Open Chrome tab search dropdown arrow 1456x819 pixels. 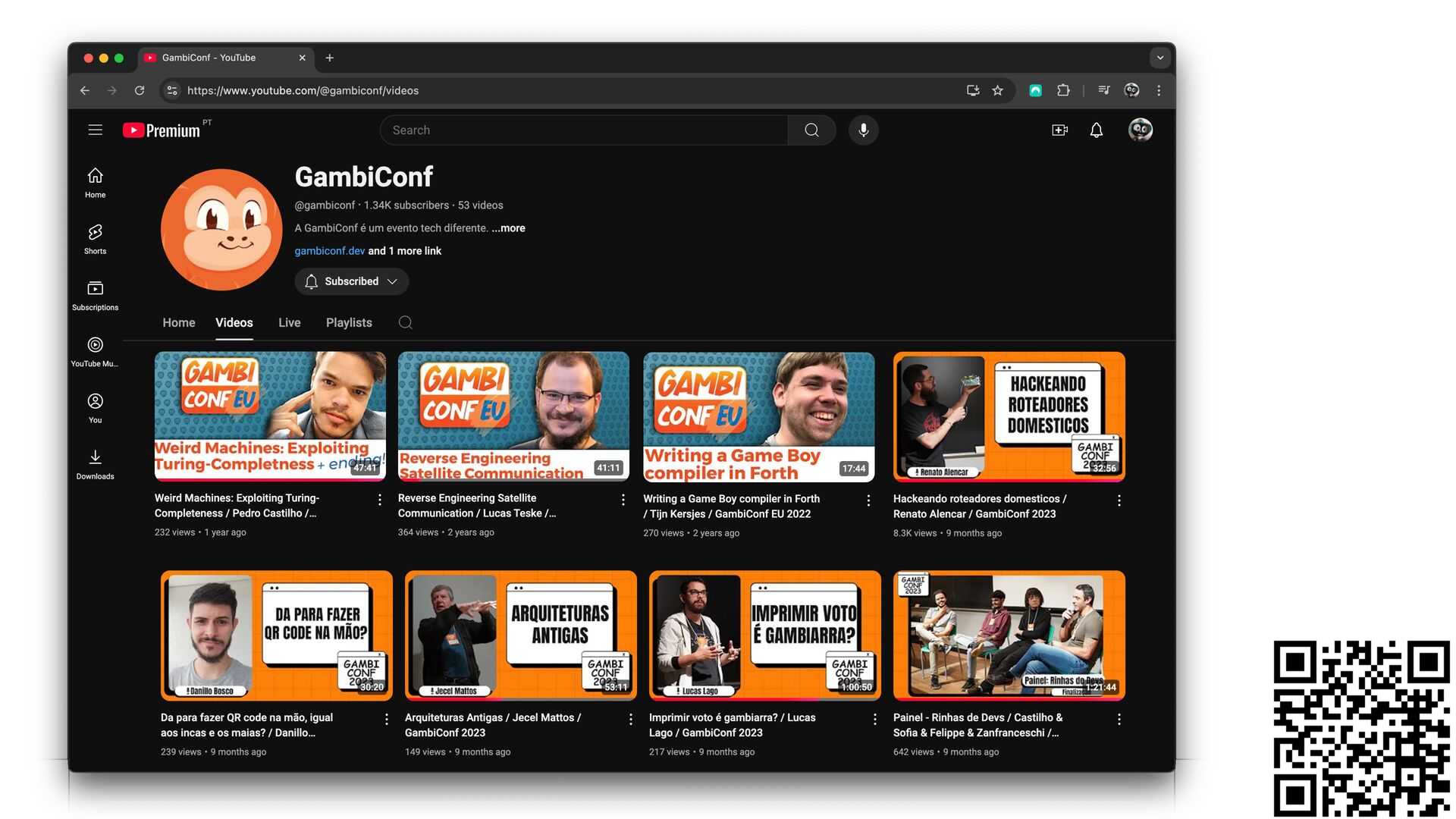[x=1159, y=58]
